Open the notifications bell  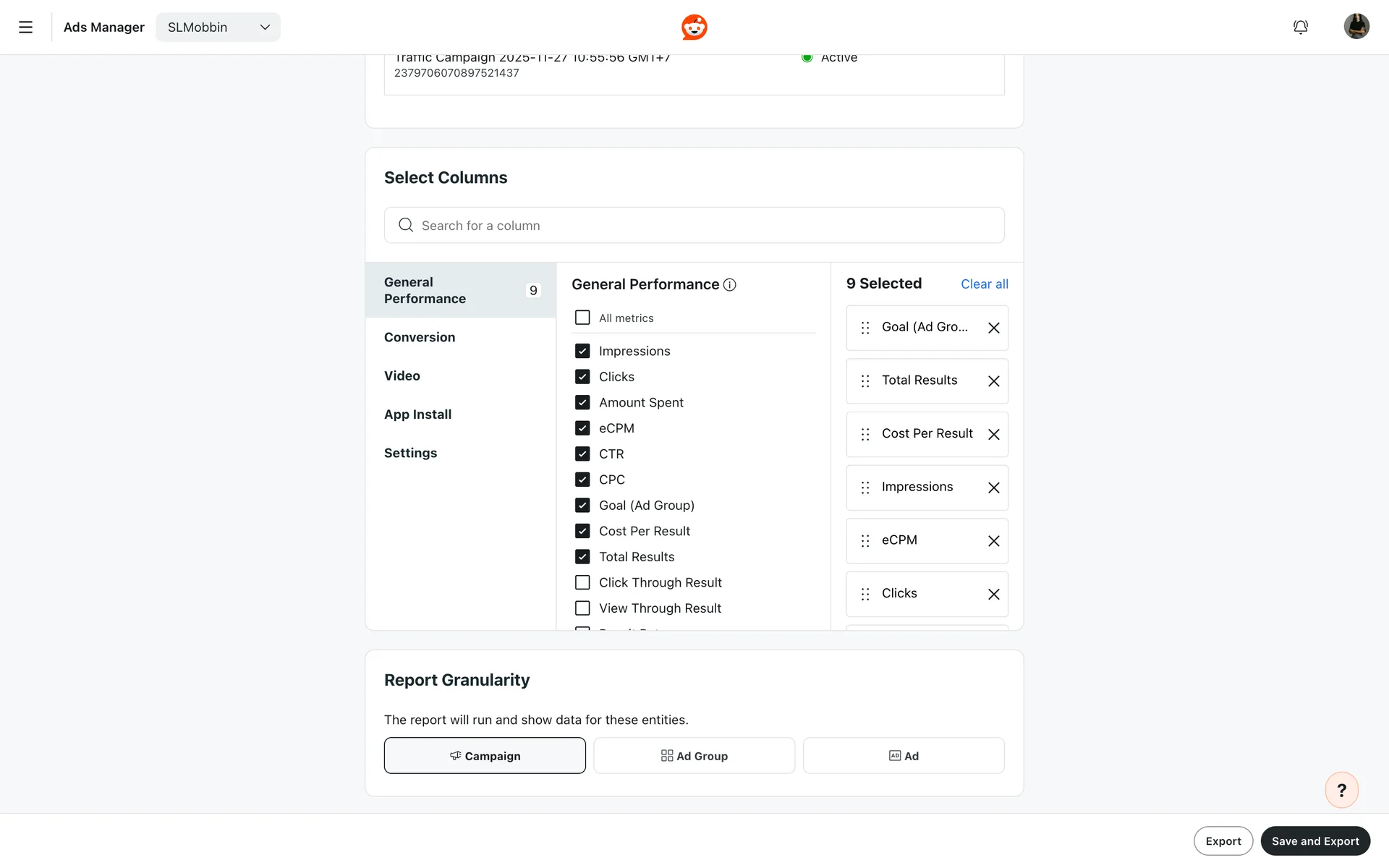(x=1300, y=27)
